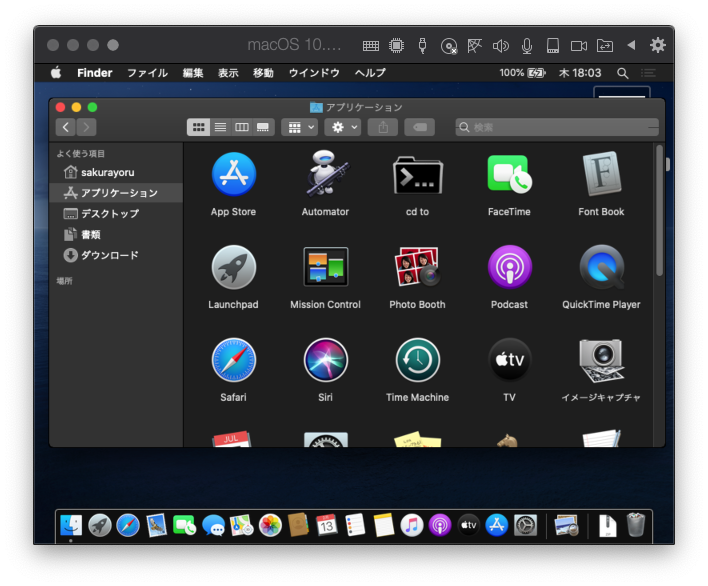The width and height of the screenshot is (708, 586).
Task: Open Calendar from the Dock
Action: click(326, 526)
